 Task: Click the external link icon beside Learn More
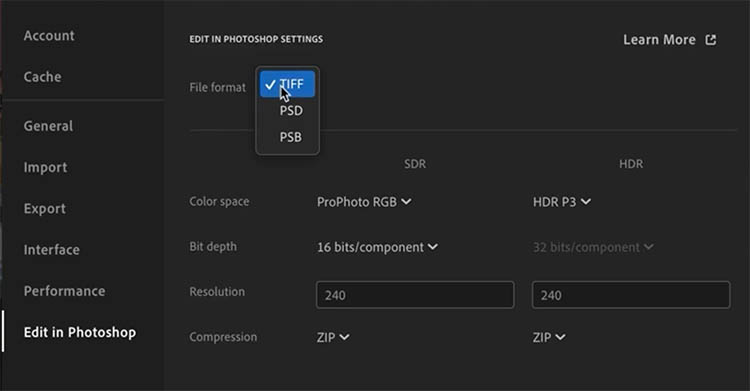711,40
